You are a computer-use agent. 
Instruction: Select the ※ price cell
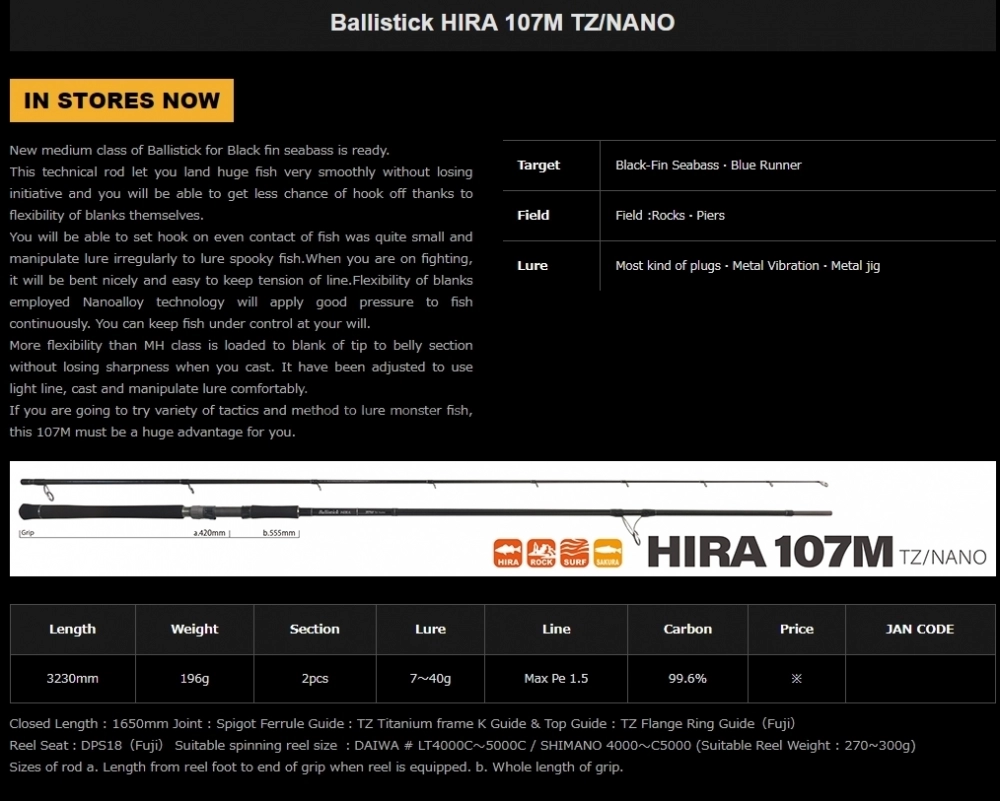click(797, 679)
